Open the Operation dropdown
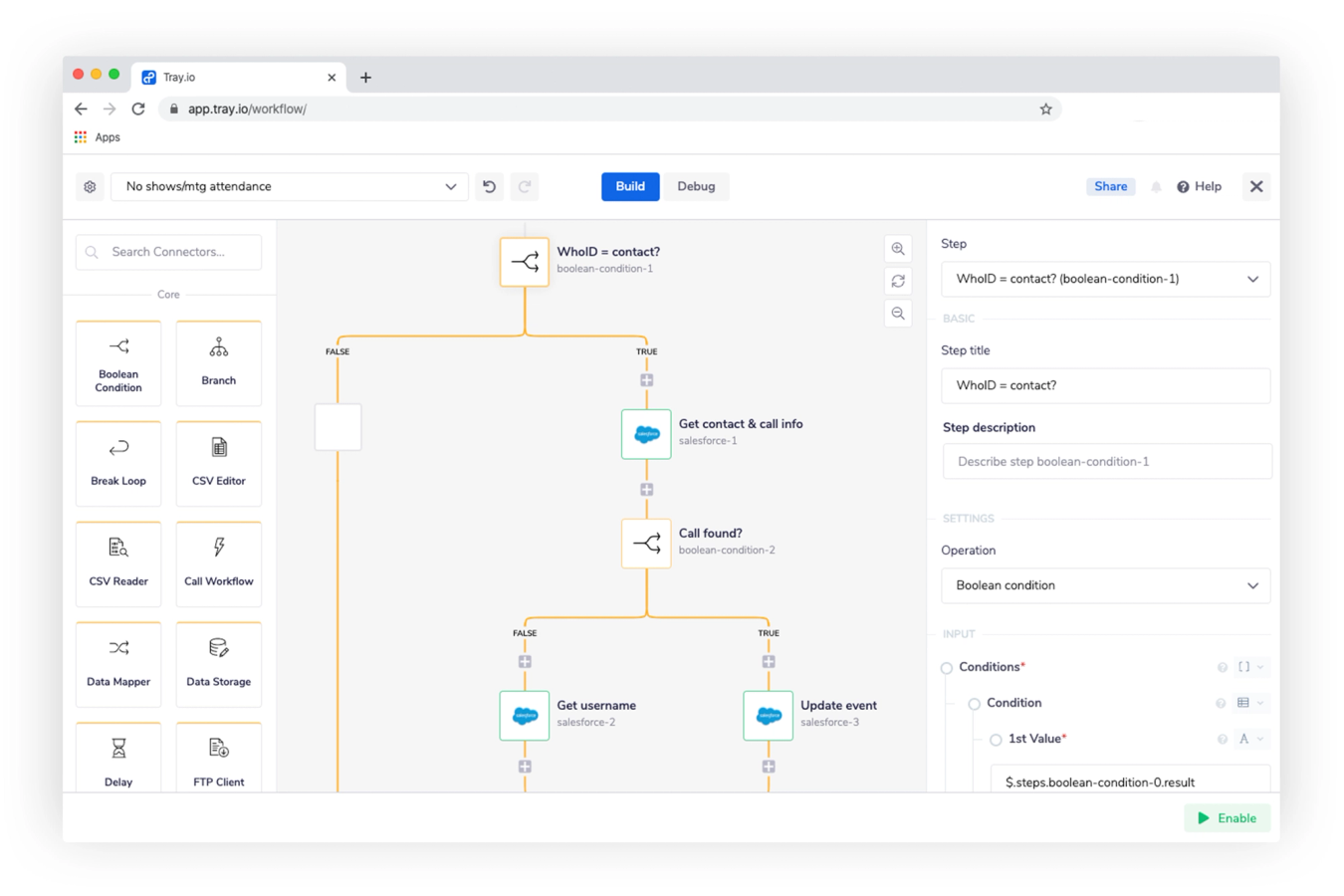1344x896 pixels. 1105,585
